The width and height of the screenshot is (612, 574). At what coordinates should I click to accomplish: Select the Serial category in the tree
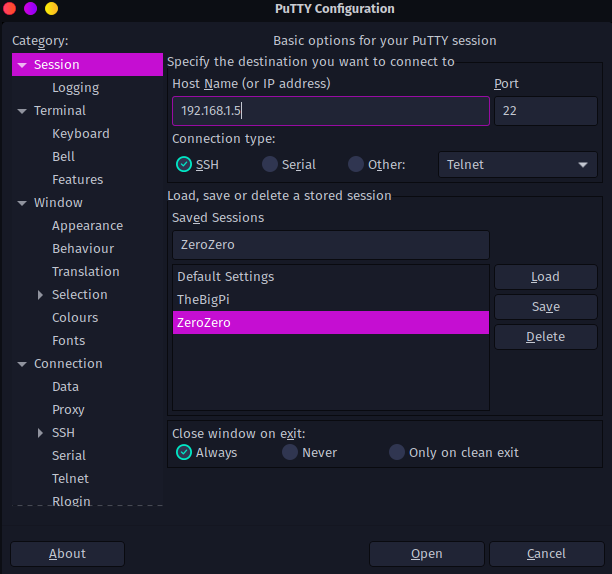(x=69, y=456)
